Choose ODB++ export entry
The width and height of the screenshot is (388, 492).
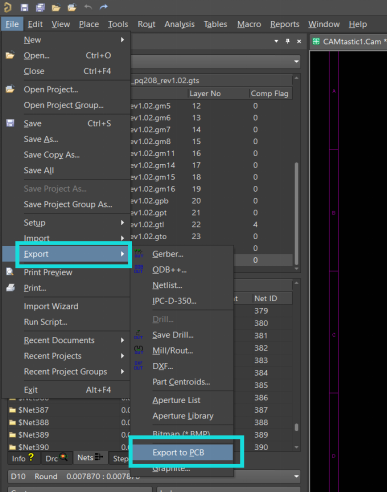(x=169, y=270)
